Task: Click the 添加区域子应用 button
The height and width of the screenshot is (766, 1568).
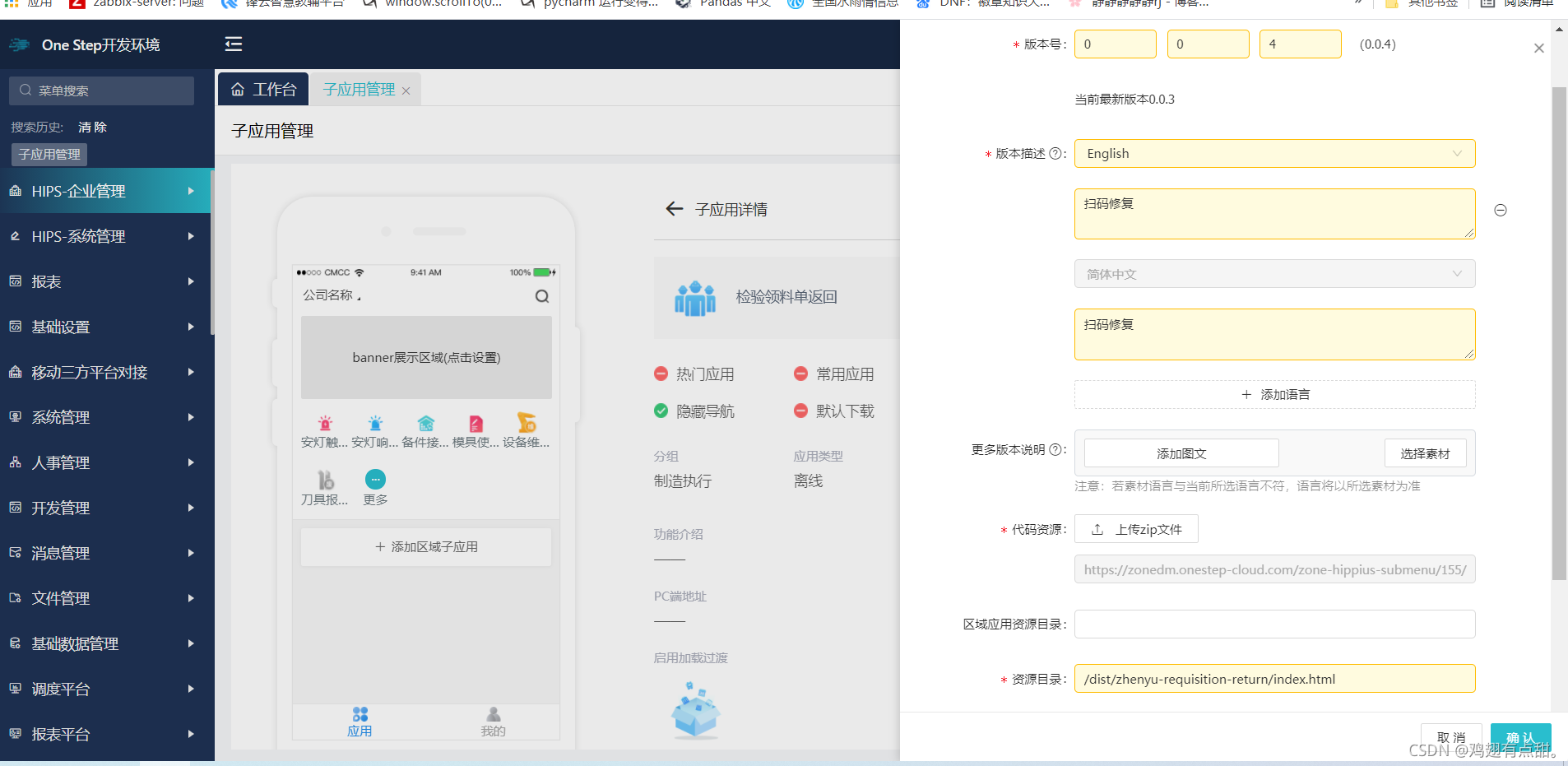Action: tap(426, 547)
